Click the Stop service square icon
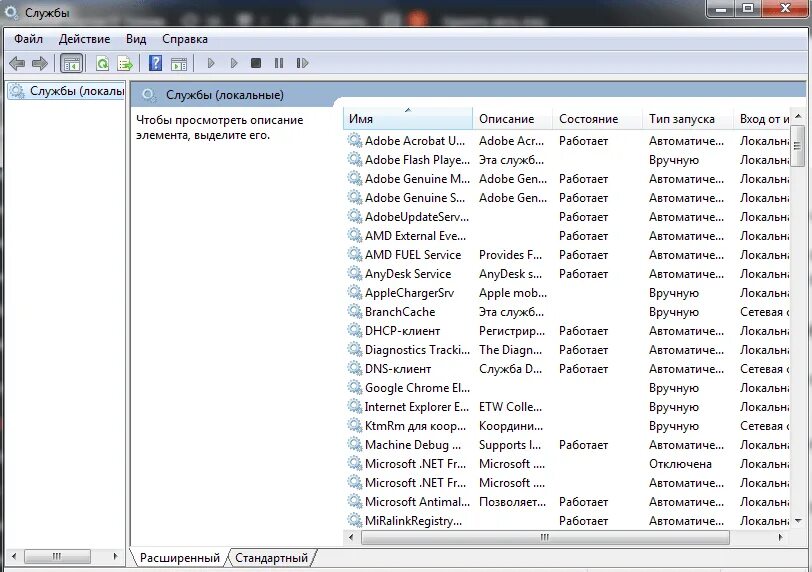Viewport: 812px width, 572px height. click(x=256, y=63)
